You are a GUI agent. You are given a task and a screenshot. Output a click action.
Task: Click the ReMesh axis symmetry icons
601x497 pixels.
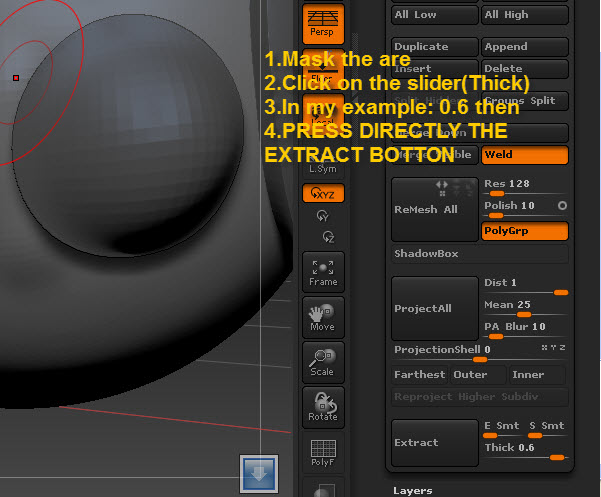click(x=454, y=187)
